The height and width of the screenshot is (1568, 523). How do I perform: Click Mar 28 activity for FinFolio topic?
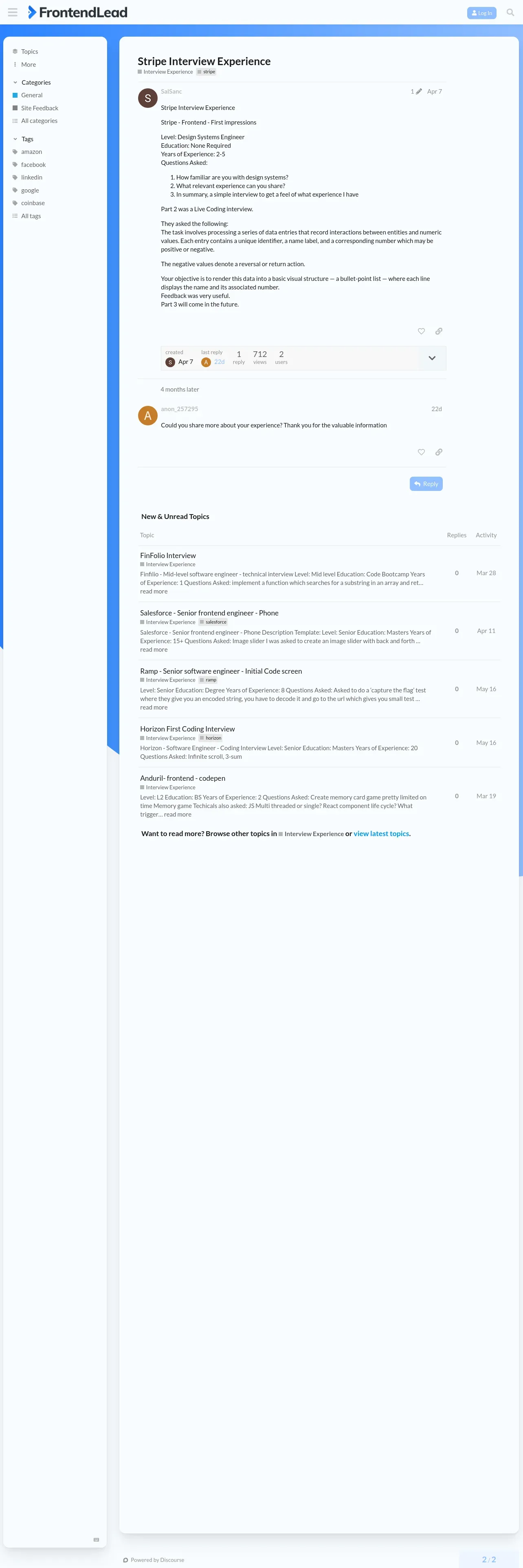[x=486, y=574]
